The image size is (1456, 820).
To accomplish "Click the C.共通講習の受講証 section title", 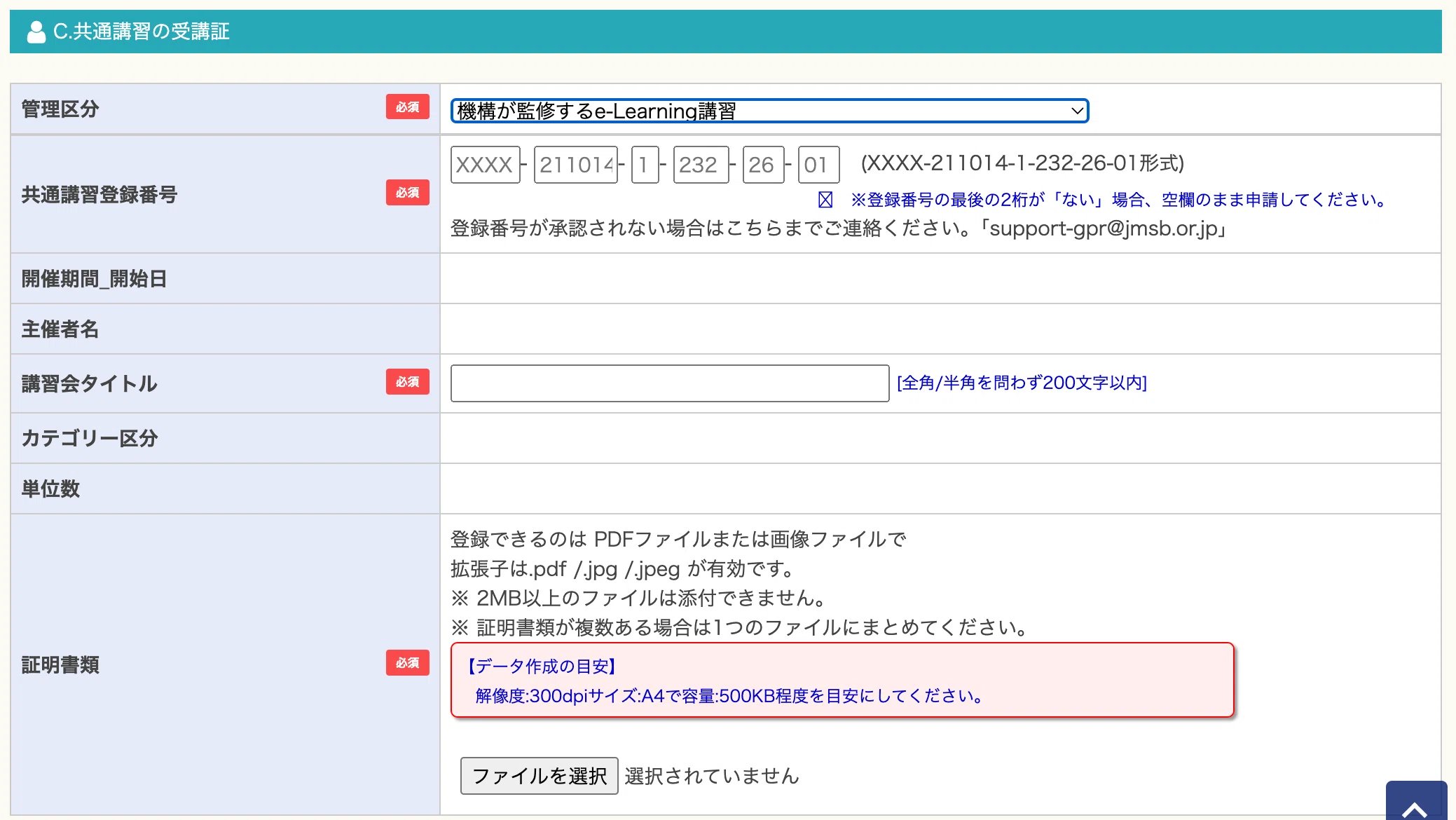I will pyautogui.click(x=142, y=32).
